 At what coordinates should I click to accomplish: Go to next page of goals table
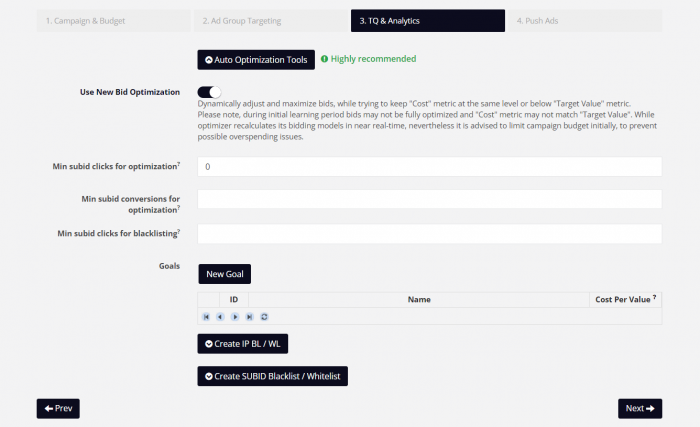(235, 317)
